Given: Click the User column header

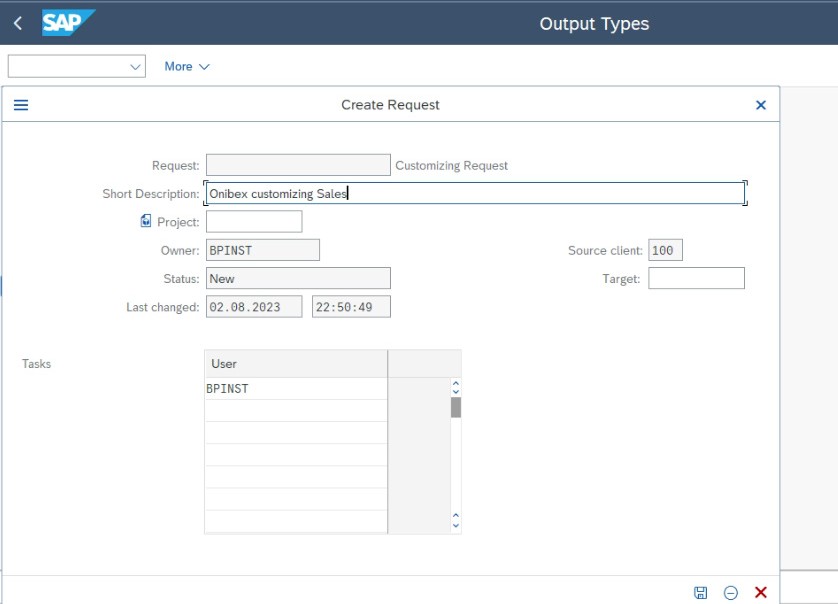Looking at the screenshot, I should point(296,364).
